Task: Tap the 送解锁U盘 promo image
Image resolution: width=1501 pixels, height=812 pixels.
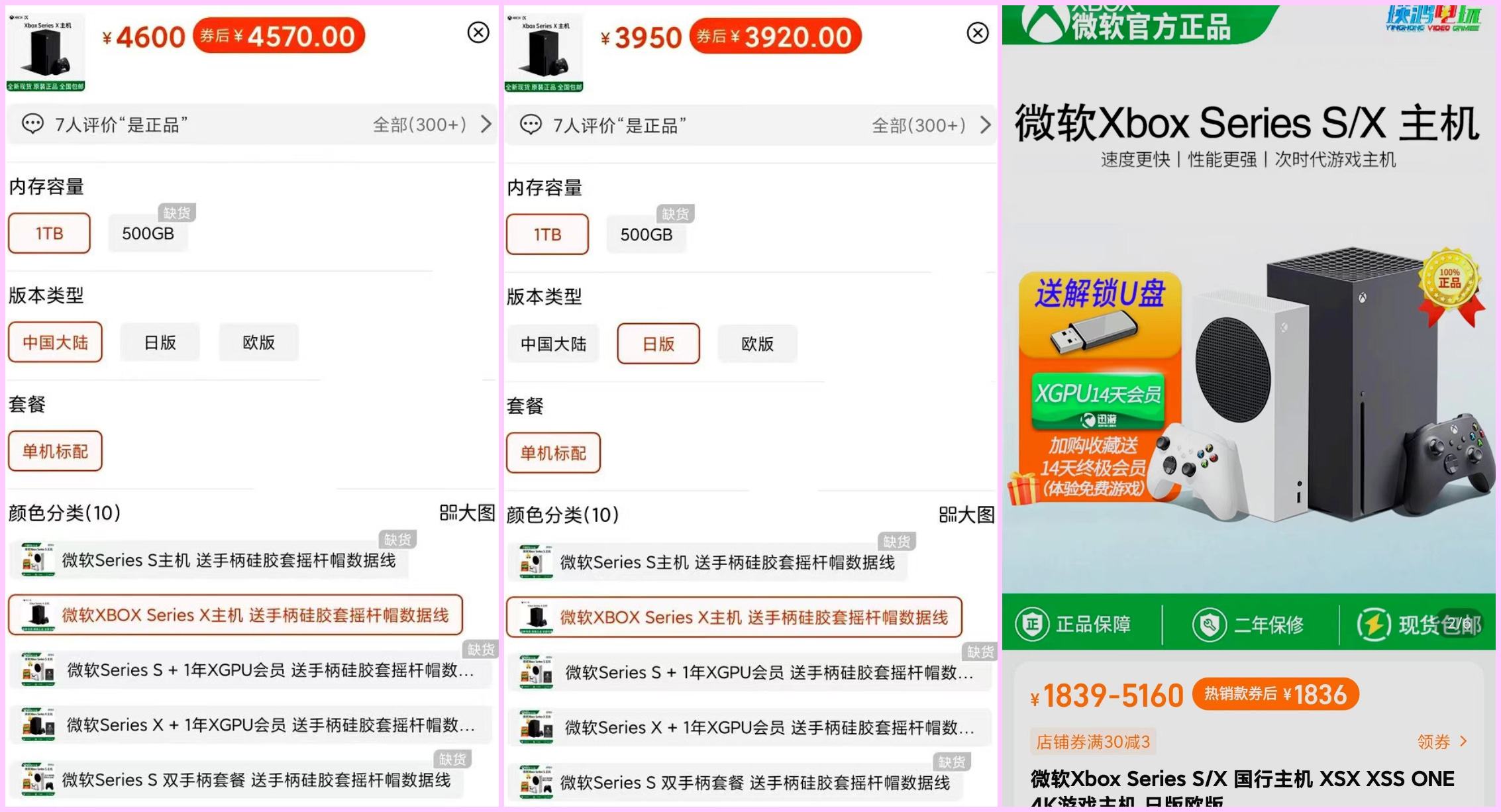Action: tap(1100, 316)
